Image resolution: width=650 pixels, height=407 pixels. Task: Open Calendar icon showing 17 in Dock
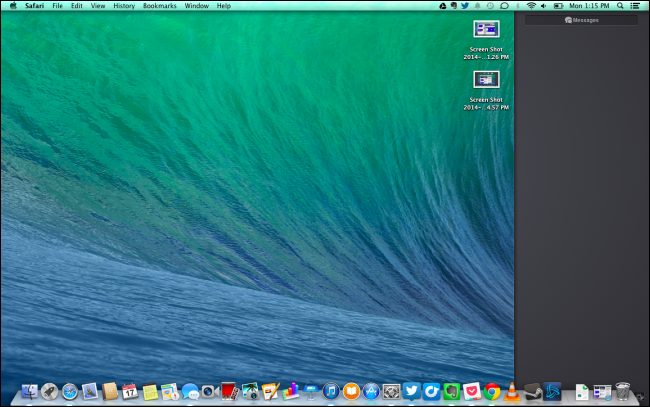click(x=130, y=391)
